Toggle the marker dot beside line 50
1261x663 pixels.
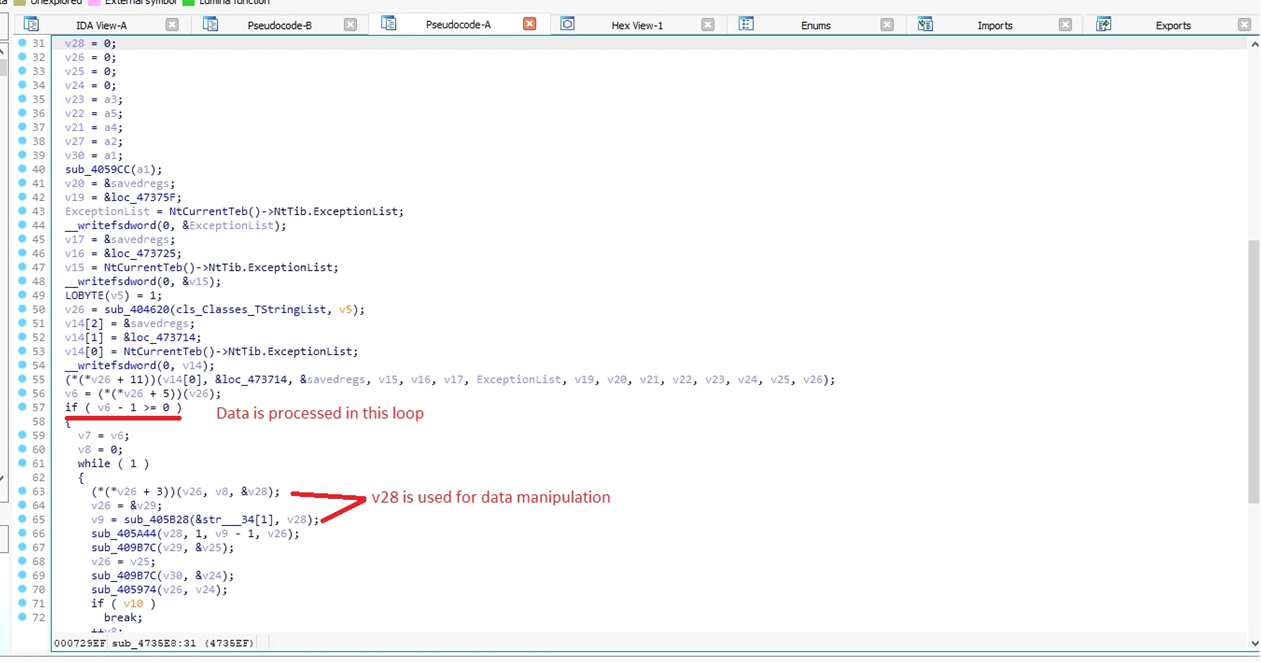click(x=22, y=309)
